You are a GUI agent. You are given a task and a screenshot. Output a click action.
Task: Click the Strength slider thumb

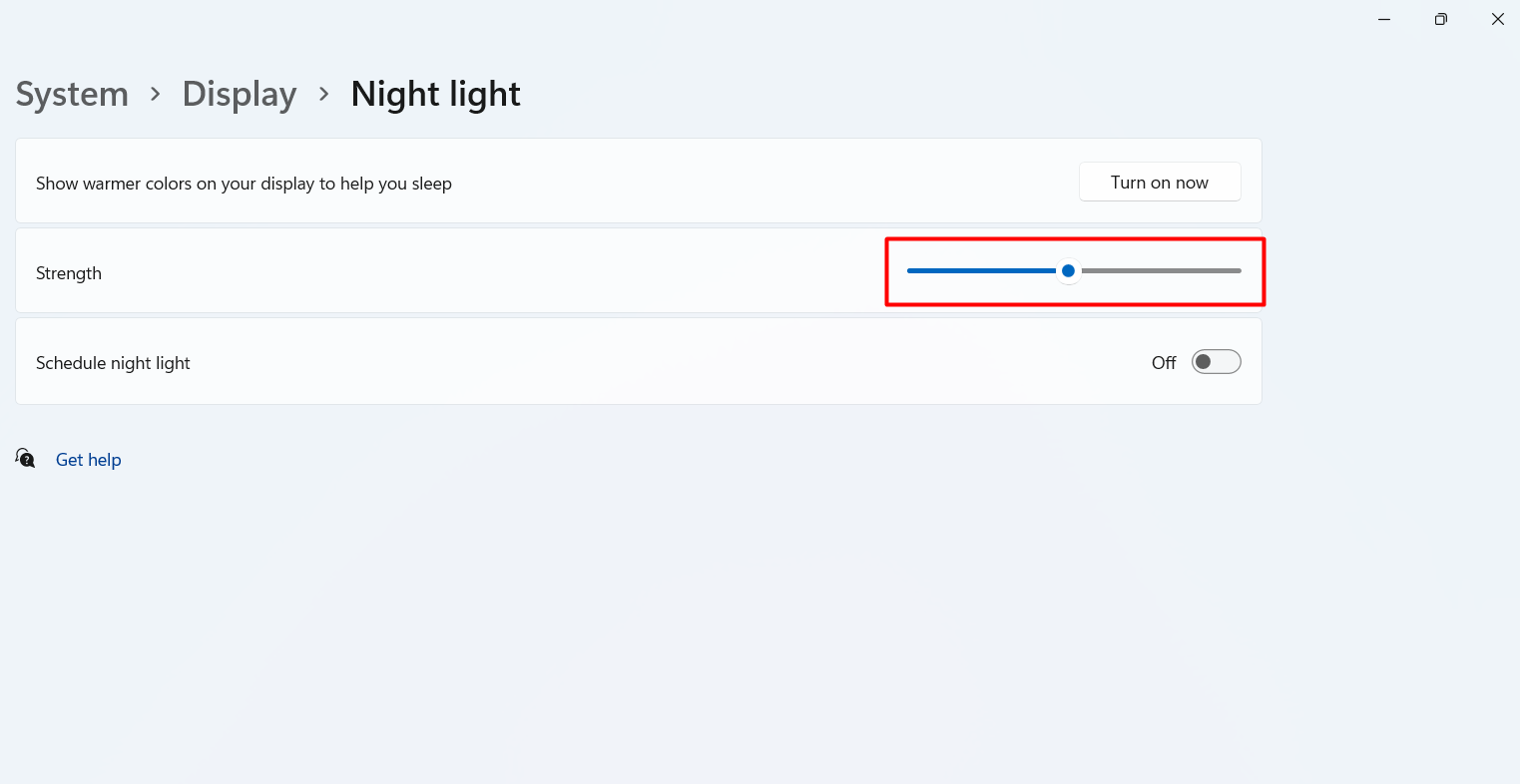coord(1068,270)
